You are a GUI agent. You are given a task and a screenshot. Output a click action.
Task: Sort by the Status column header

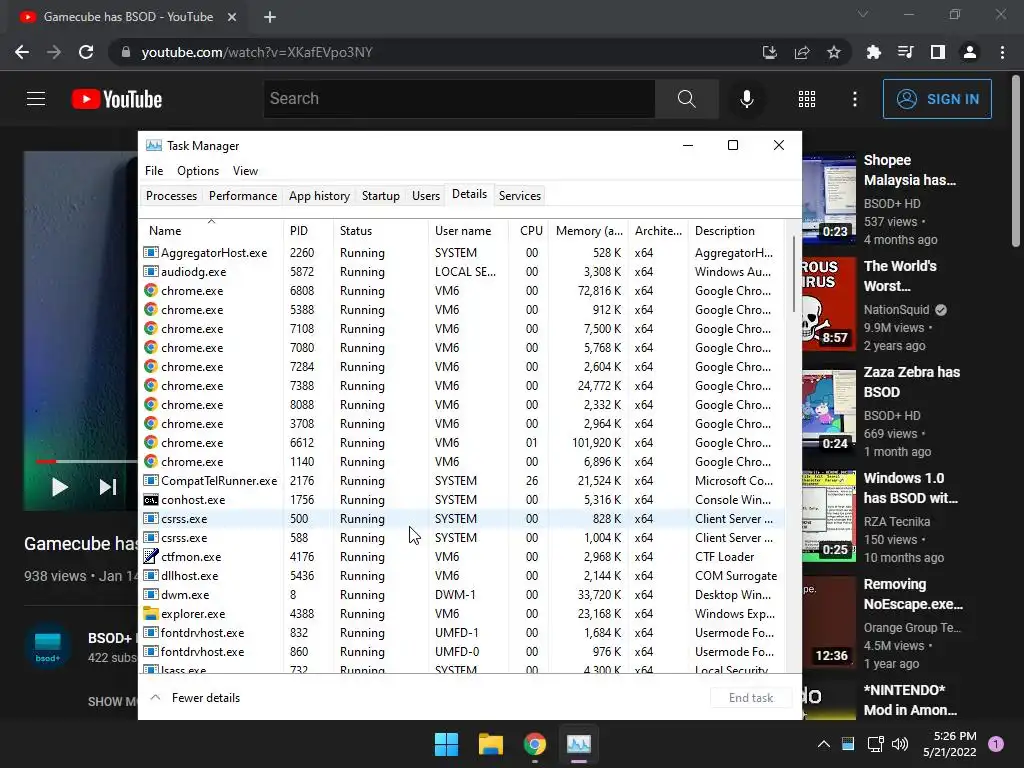click(381, 231)
